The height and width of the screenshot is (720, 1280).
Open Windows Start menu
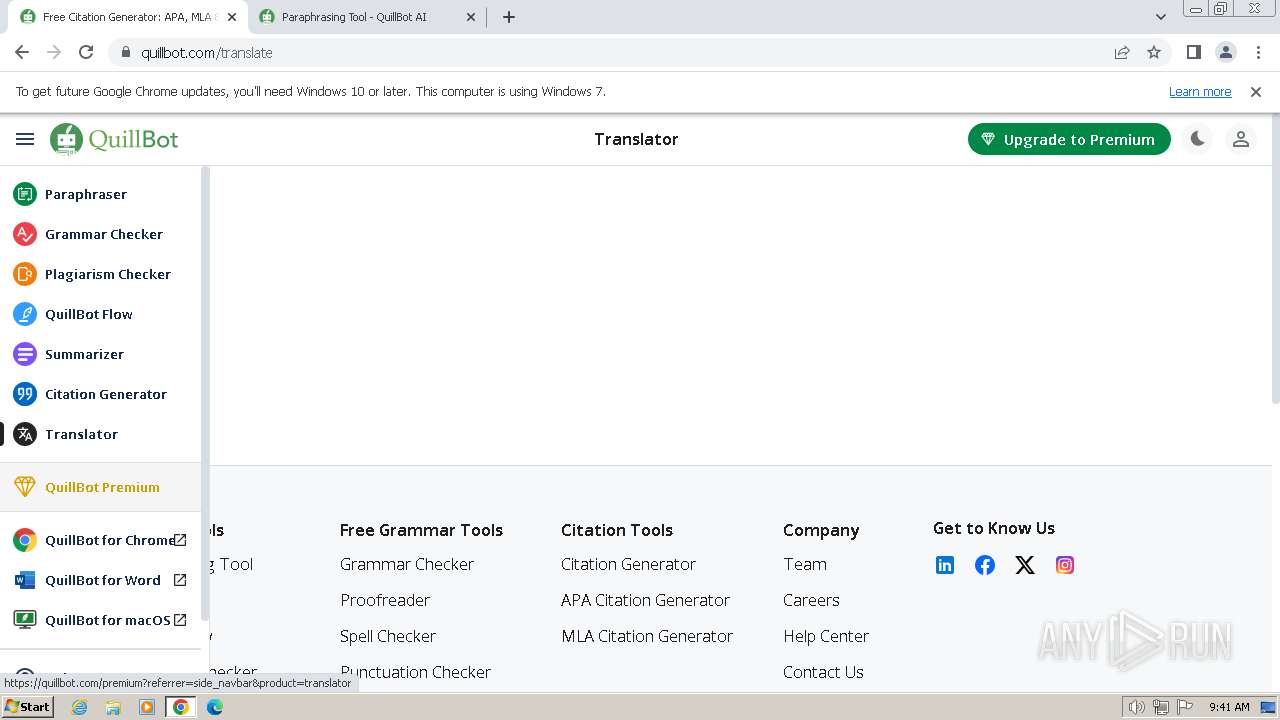coord(28,707)
